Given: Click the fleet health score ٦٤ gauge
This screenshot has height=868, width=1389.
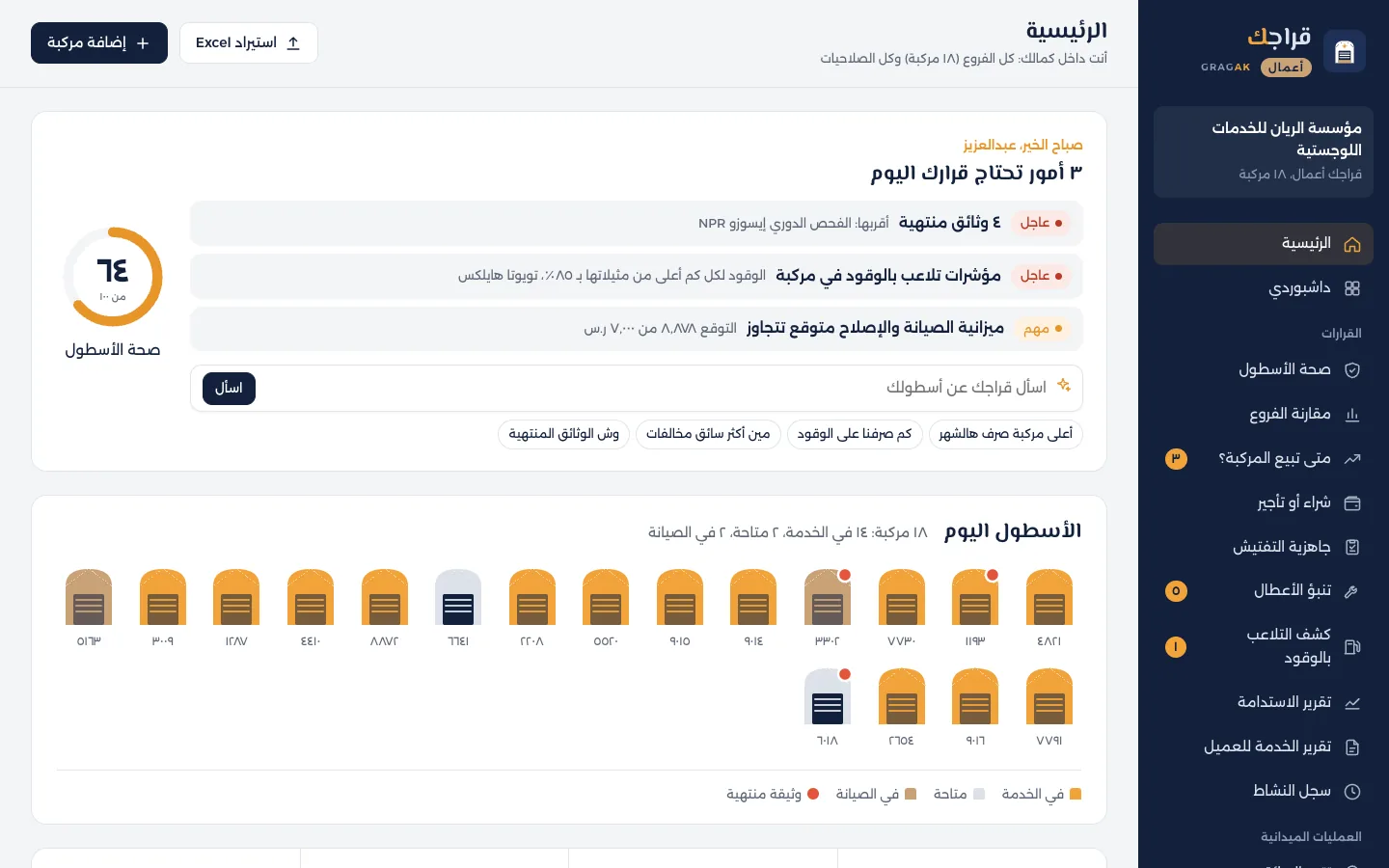Looking at the screenshot, I should point(113,277).
